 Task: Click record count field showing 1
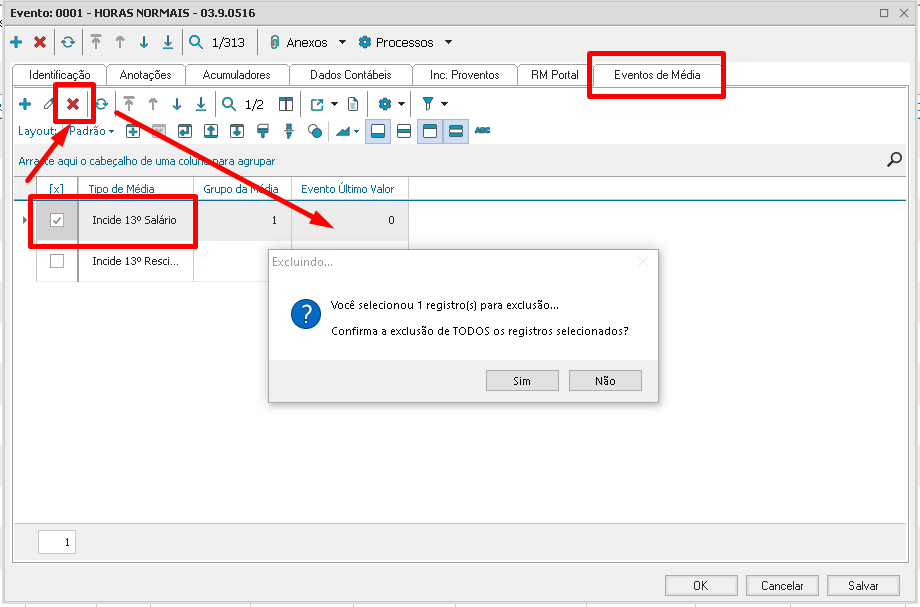click(x=57, y=542)
